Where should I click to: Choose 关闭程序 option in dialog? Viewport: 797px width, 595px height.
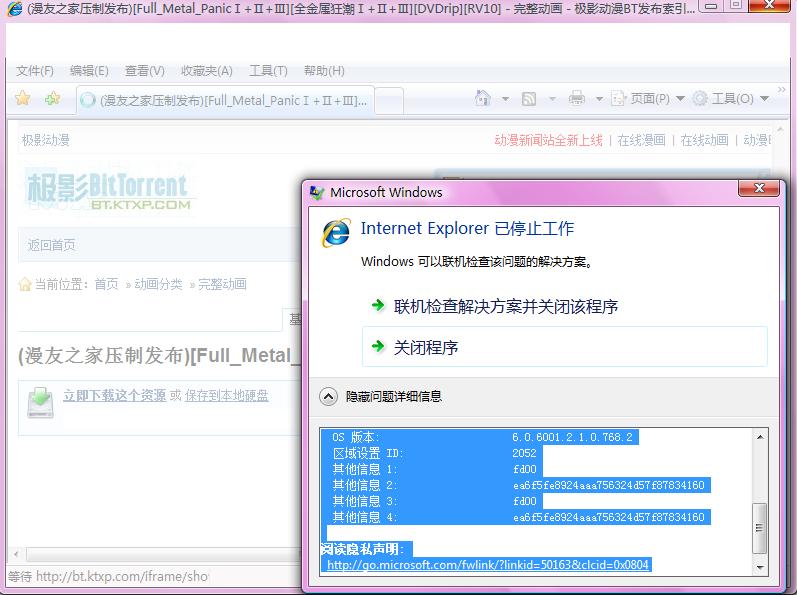pos(564,347)
